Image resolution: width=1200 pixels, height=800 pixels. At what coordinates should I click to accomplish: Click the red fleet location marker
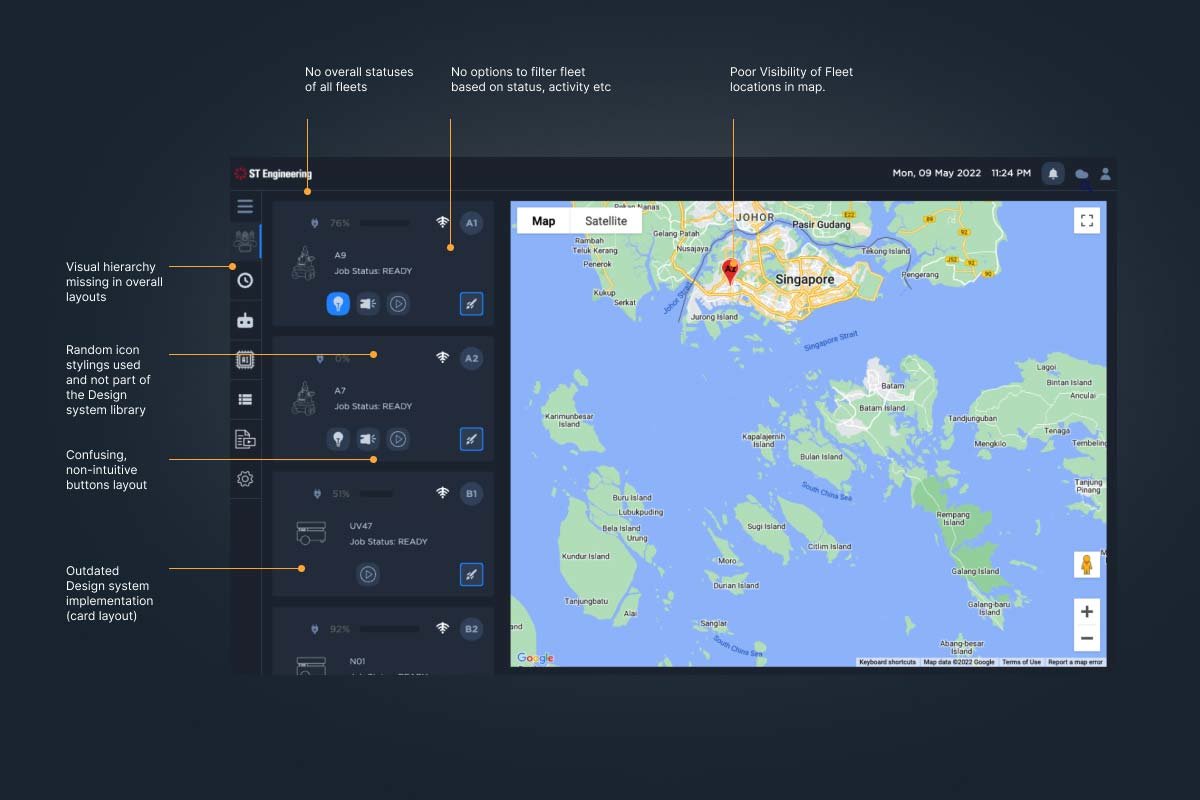point(731,271)
